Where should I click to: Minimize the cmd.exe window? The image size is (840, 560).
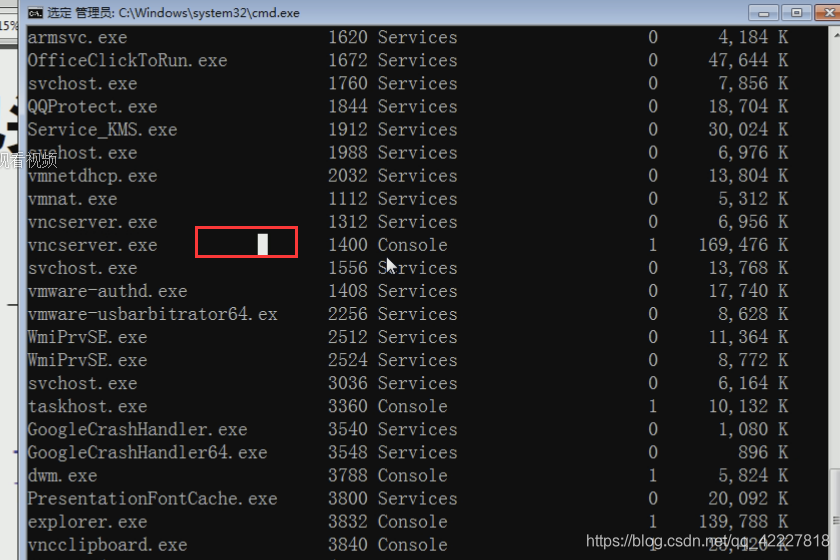(764, 13)
